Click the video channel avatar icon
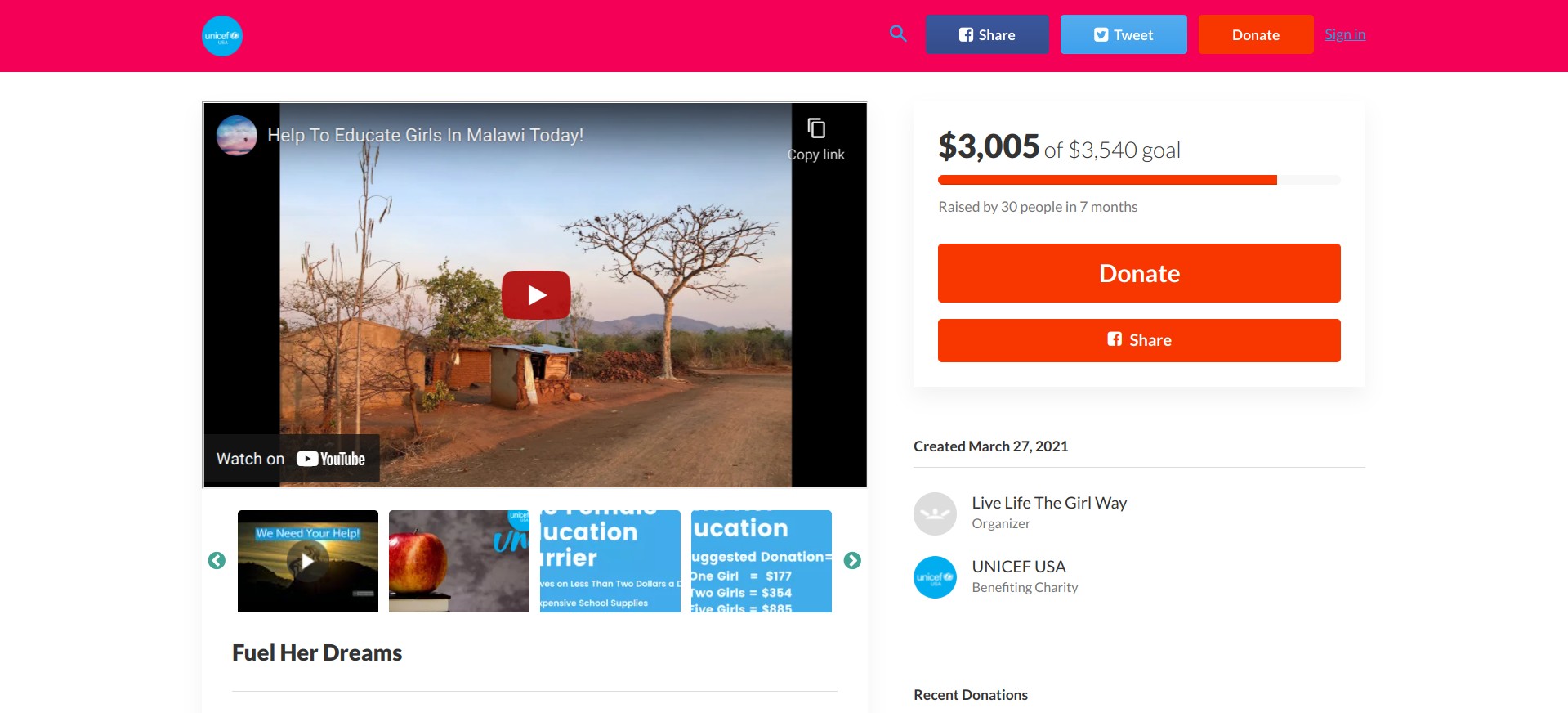This screenshot has height=713, width=1568. pyautogui.click(x=237, y=136)
